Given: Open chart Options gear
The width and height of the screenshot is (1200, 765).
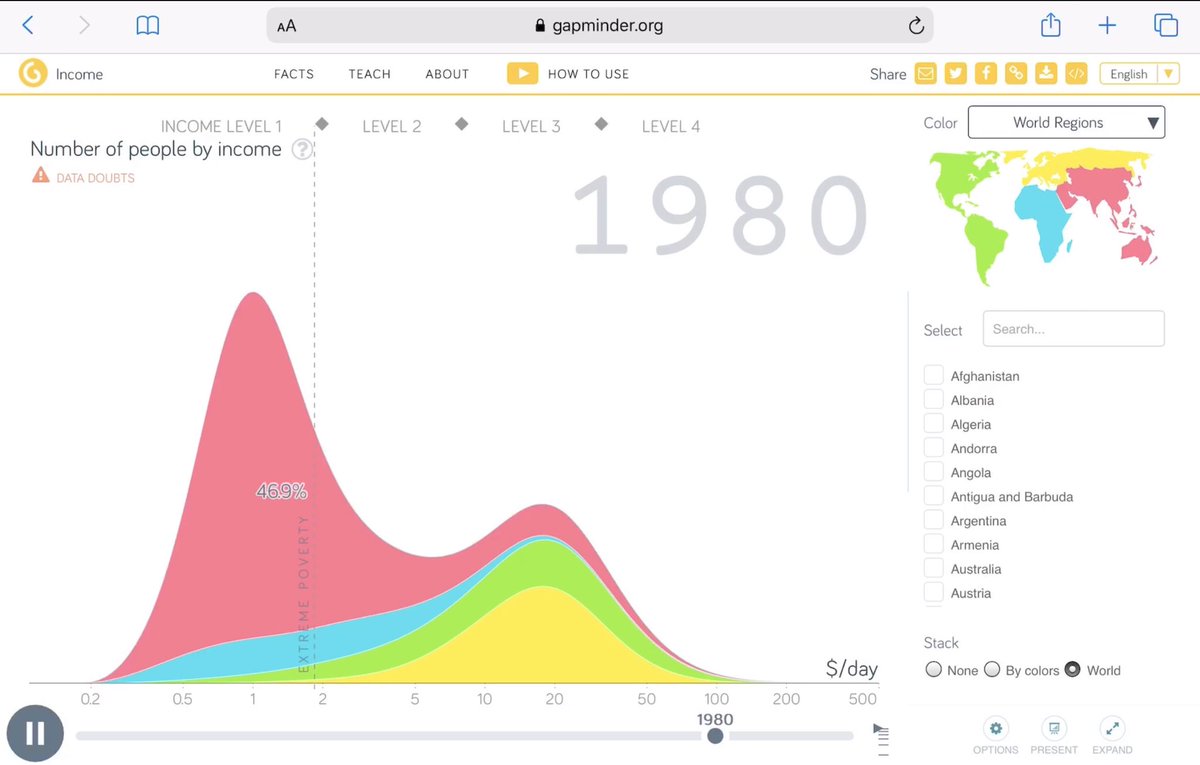Looking at the screenshot, I should point(995,729).
